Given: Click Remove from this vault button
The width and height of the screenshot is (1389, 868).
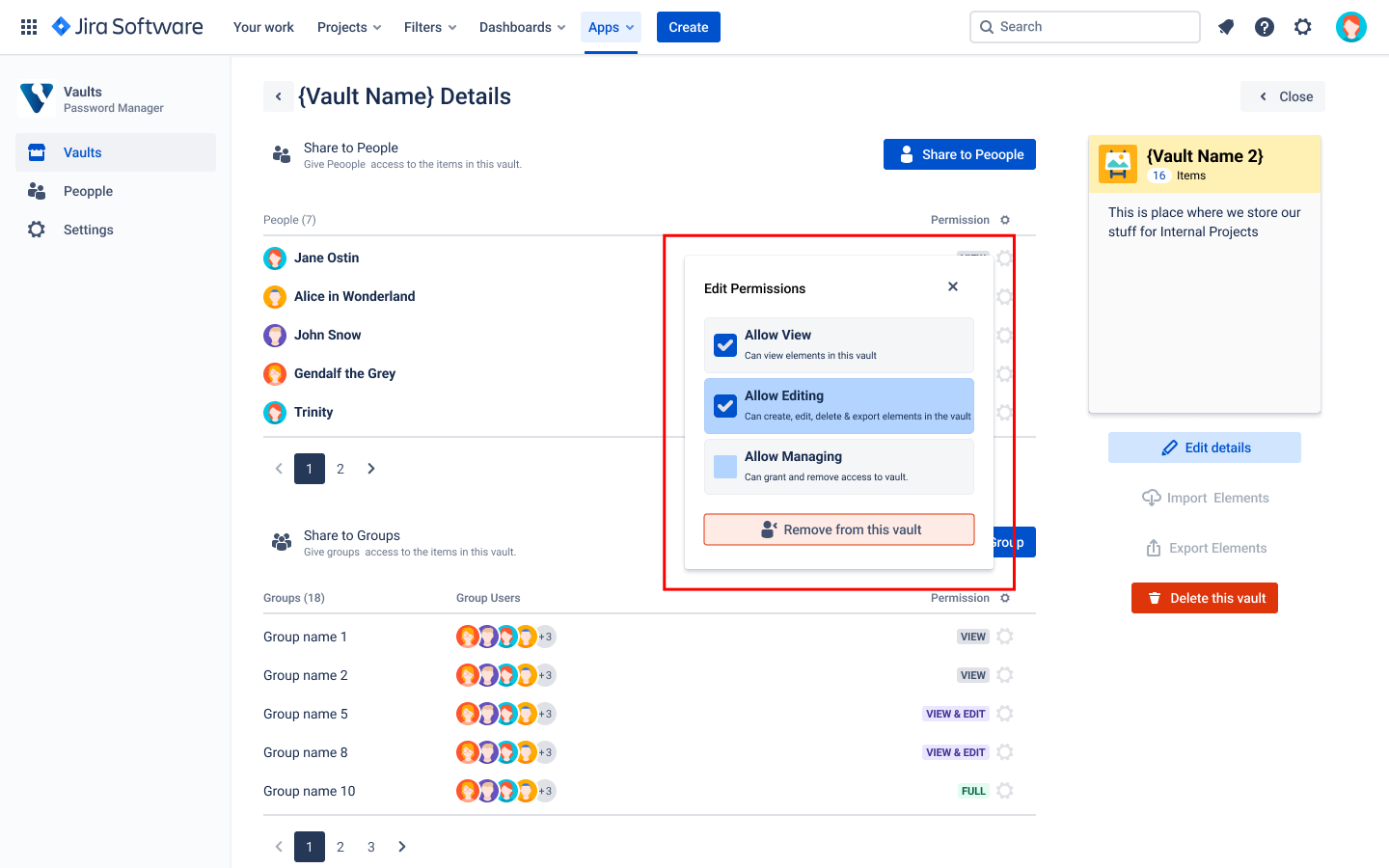Looking at the screenshot, I should click(839, 529).
